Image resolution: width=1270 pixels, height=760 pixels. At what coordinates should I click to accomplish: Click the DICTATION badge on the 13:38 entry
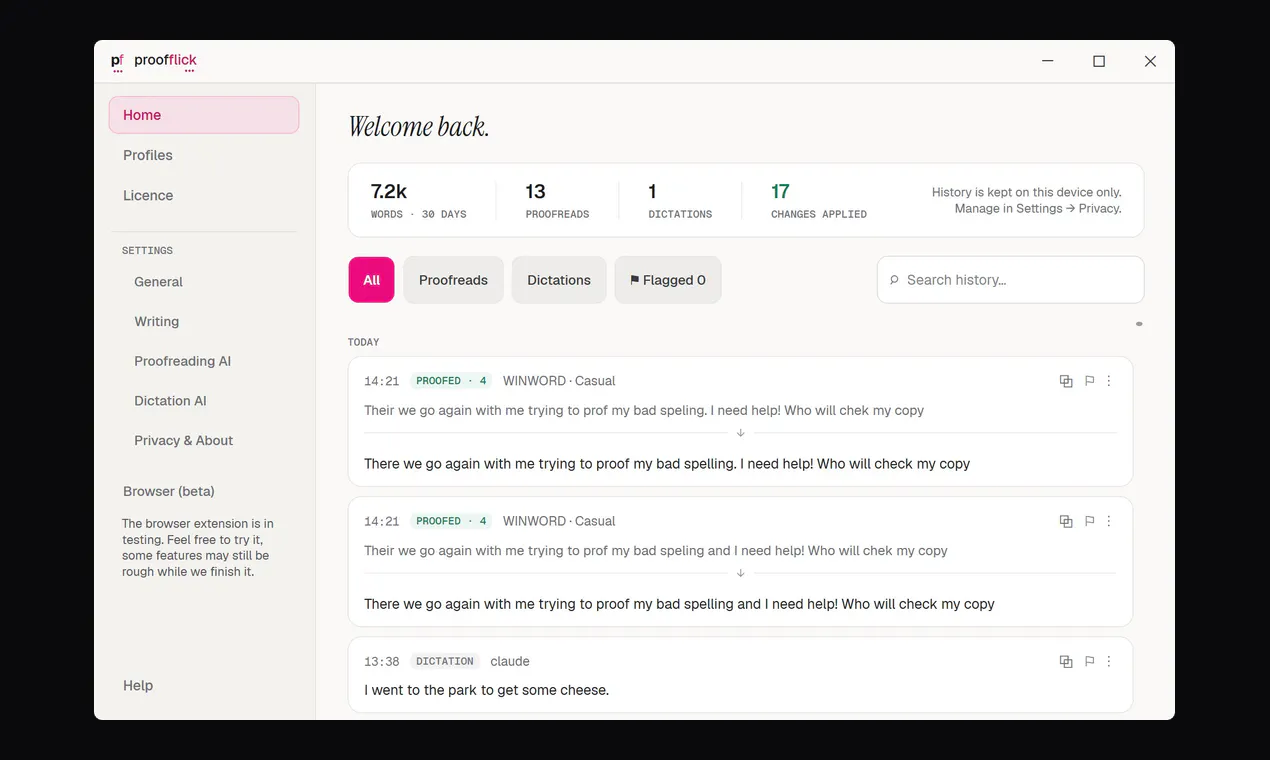(445, 661)
